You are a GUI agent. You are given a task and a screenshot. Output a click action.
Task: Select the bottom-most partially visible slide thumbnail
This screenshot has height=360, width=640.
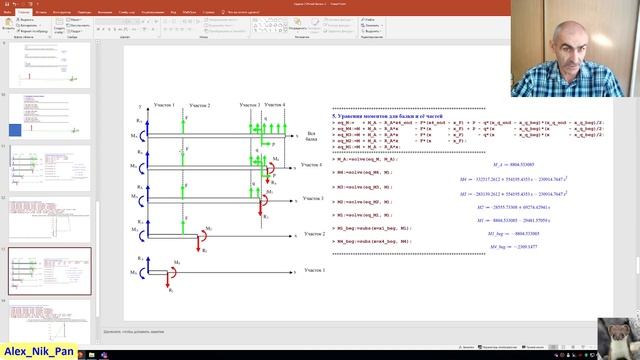coord(50,322)
